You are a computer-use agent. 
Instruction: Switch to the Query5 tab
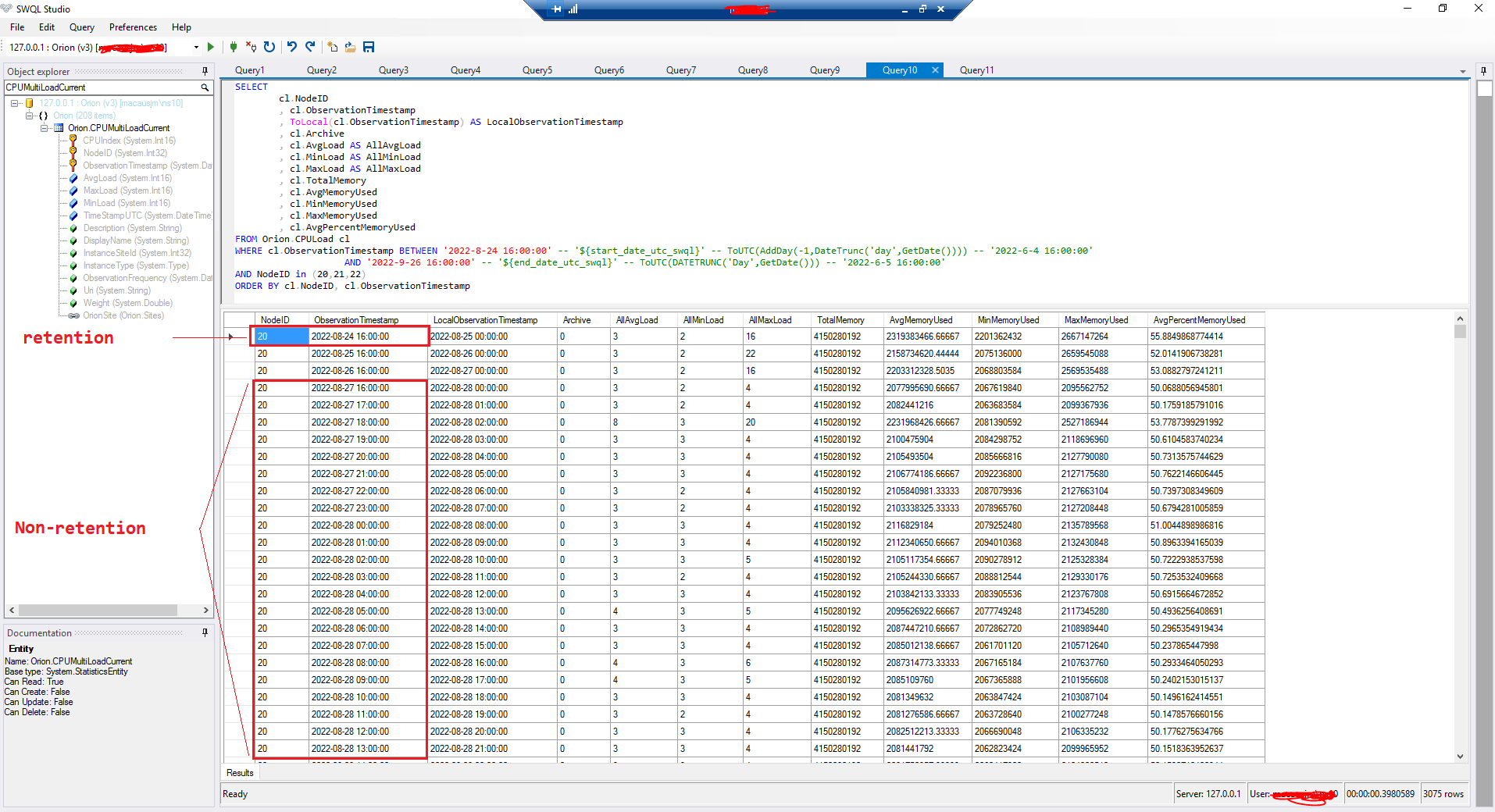pyautogui.click(x=537, y=70)
